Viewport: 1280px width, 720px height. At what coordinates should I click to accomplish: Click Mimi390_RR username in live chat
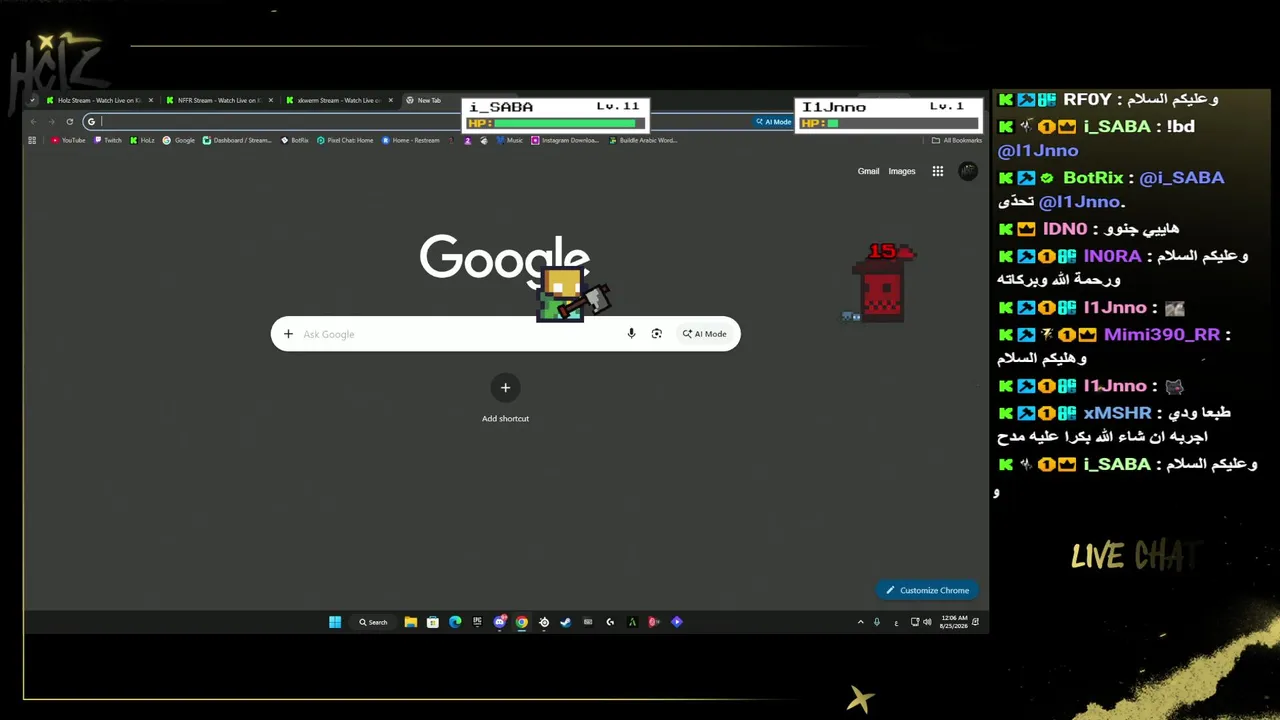(1161, 335)
